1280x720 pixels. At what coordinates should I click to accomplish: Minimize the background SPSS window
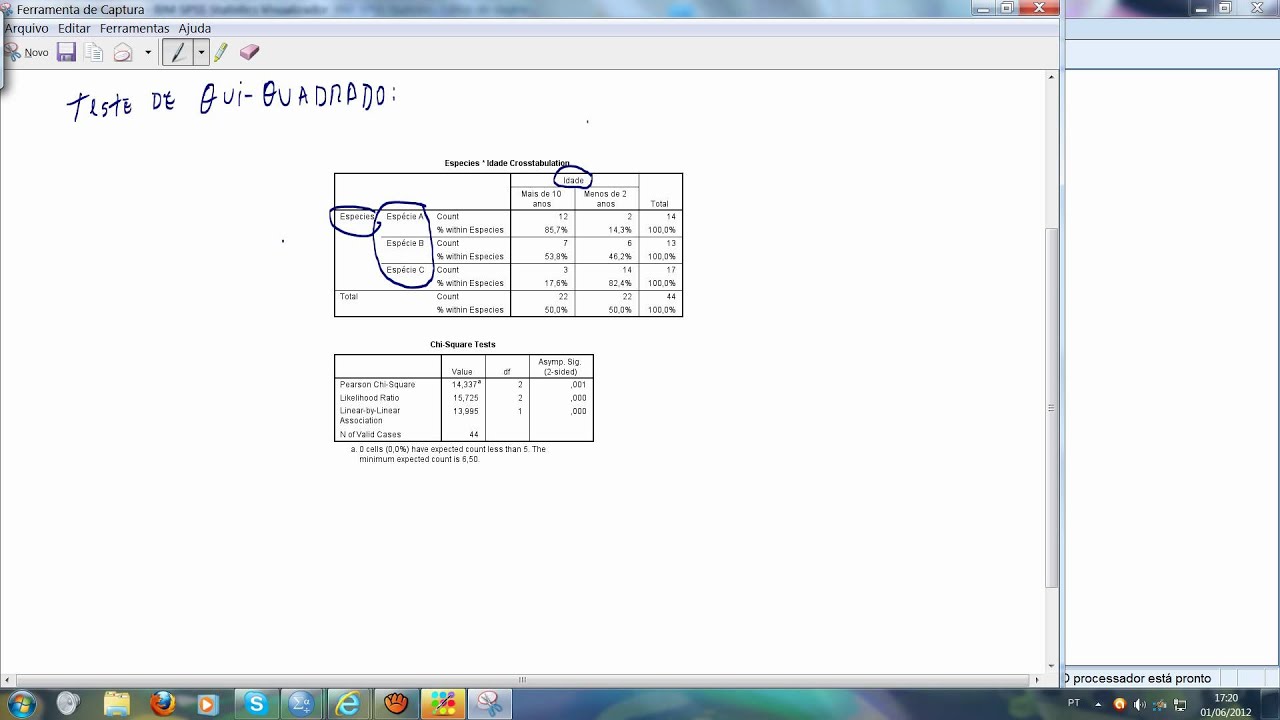click(x=1202, y=7)
